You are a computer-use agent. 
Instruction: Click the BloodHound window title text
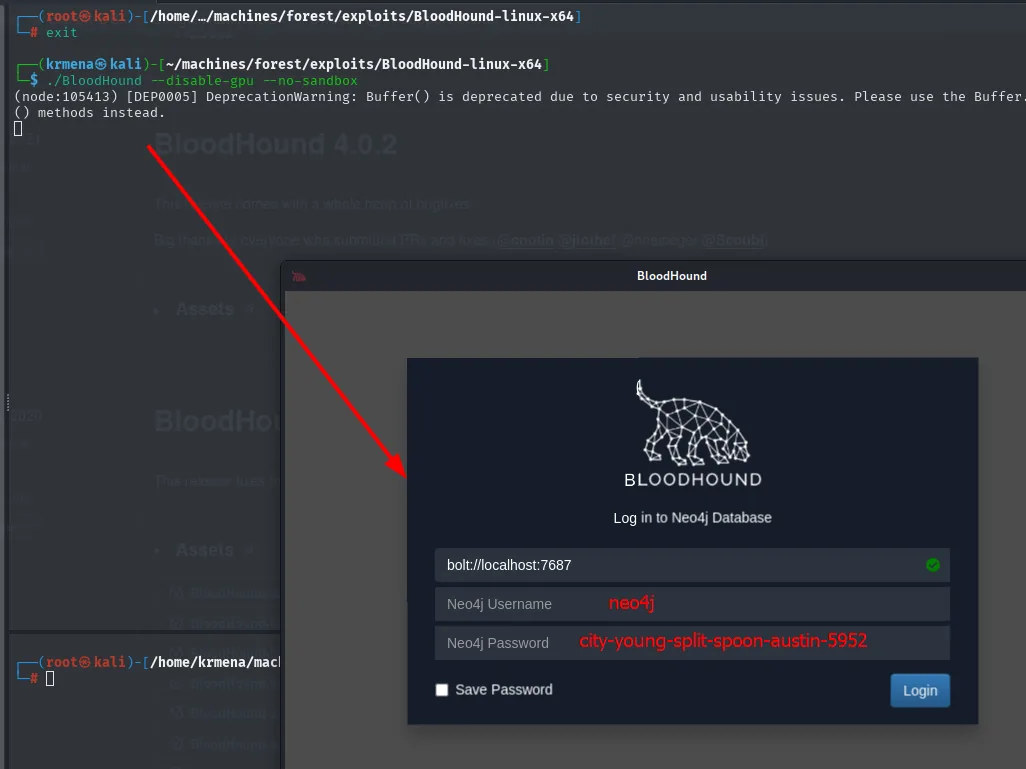[672, 276]
